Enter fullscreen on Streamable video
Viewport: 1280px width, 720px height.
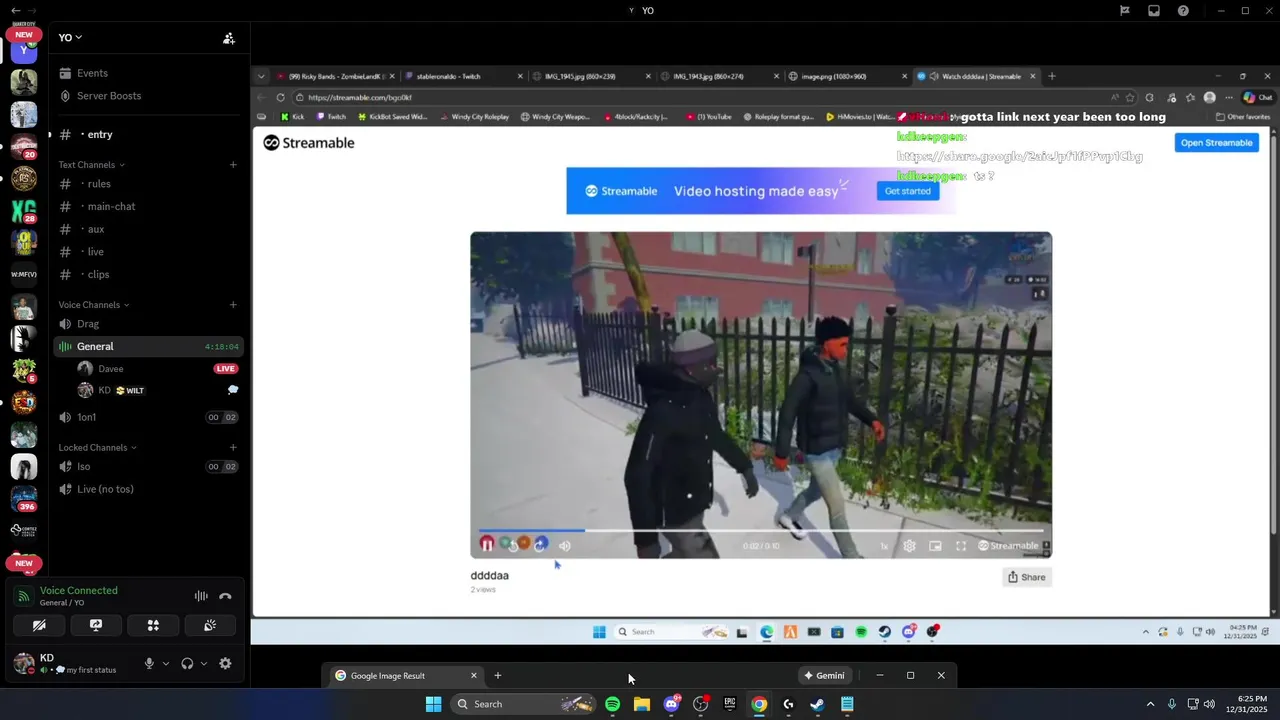point(961,546)
